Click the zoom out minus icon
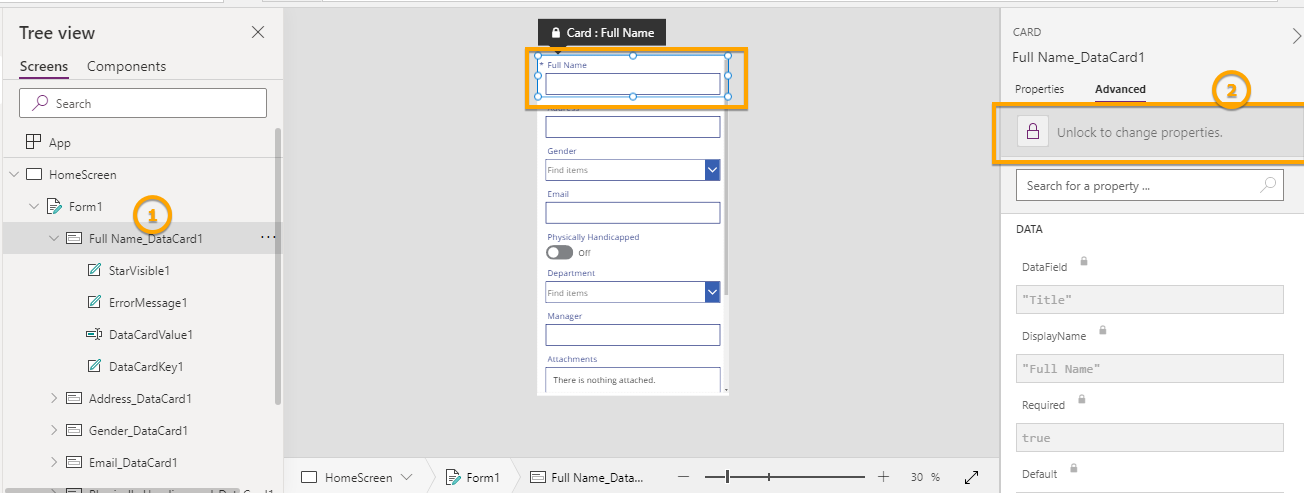1304x493 pixels. click(685, 477)
